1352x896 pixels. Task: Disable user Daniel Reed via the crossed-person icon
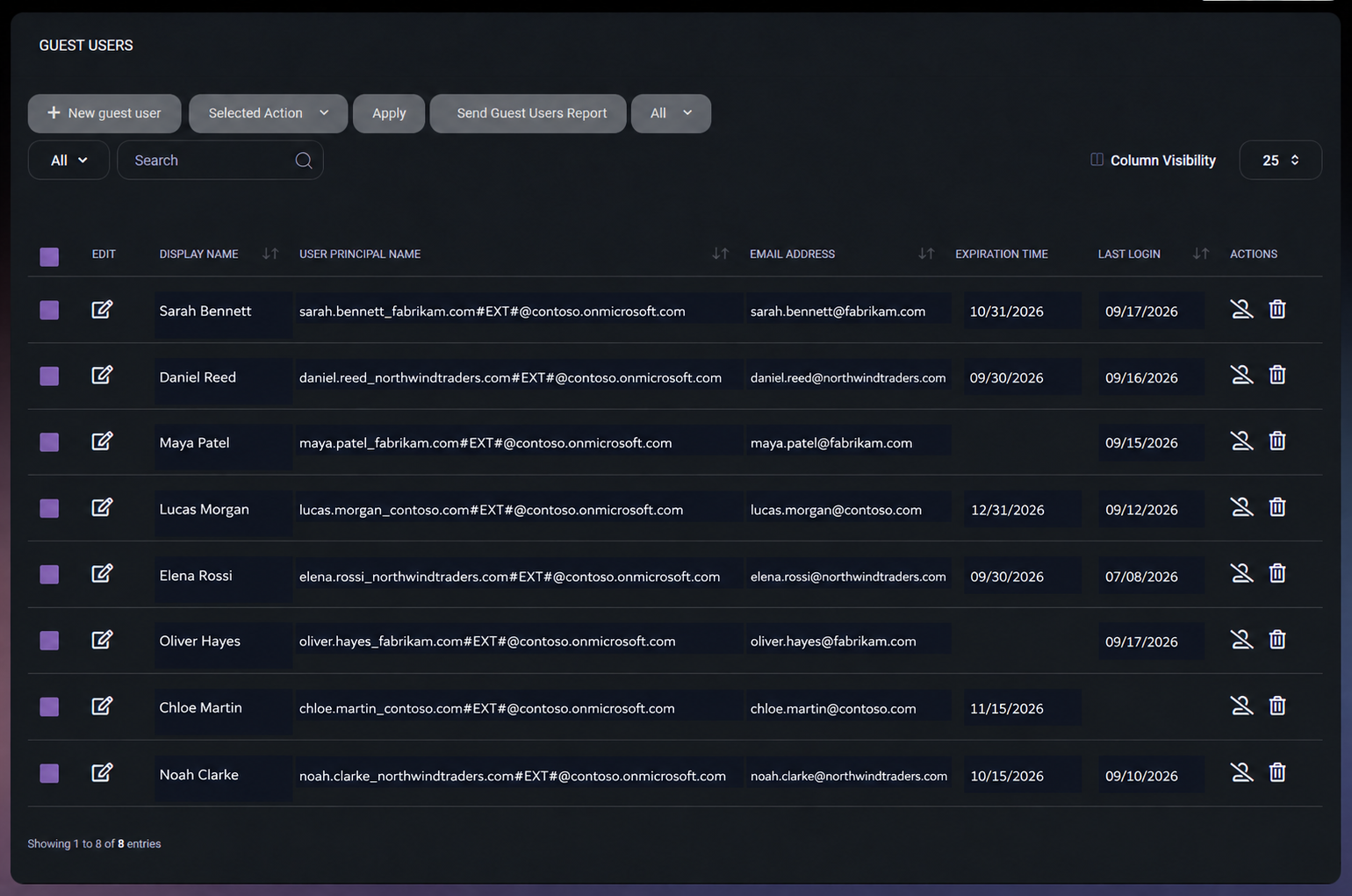point(1241,375)
